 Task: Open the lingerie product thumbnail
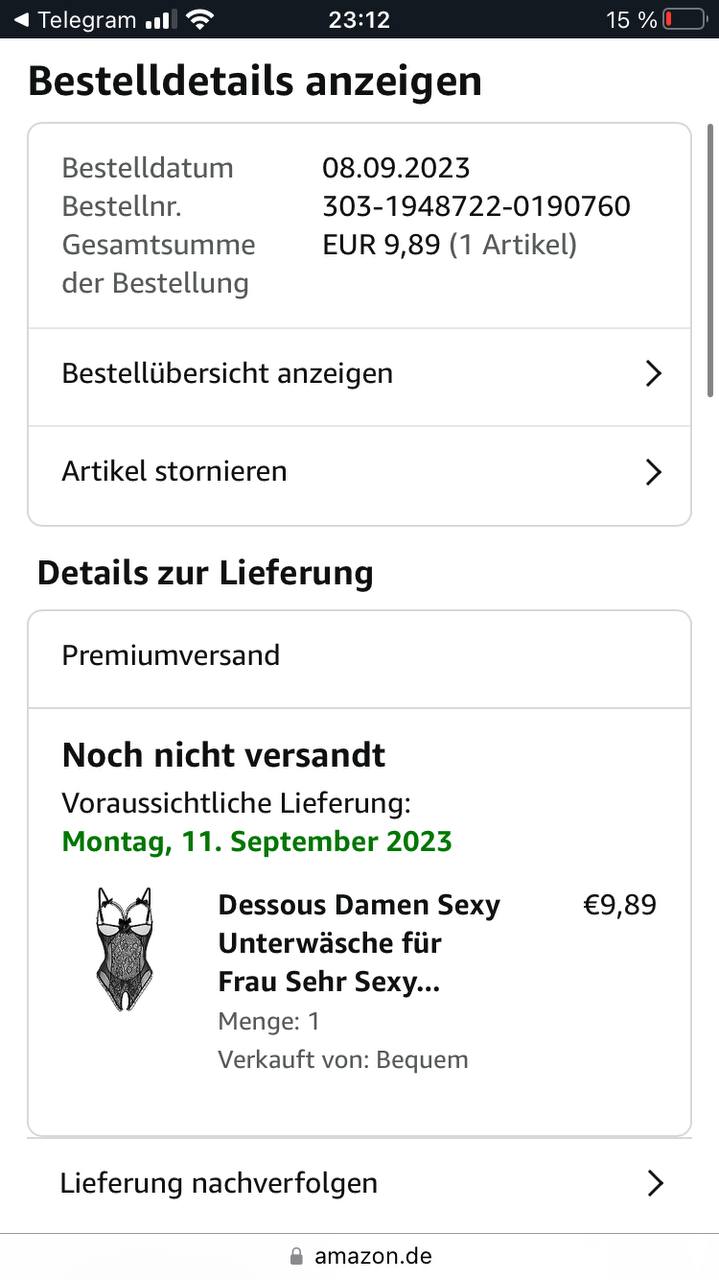(x=124, y=948)
